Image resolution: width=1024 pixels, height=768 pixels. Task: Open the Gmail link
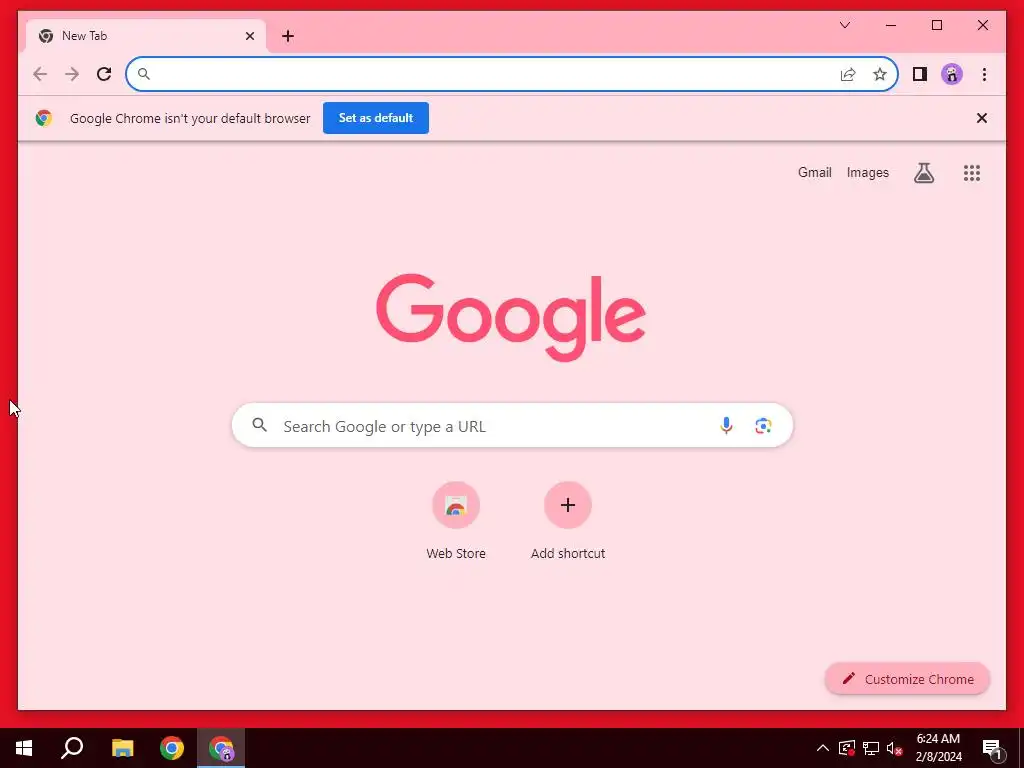tap(814, 173)
